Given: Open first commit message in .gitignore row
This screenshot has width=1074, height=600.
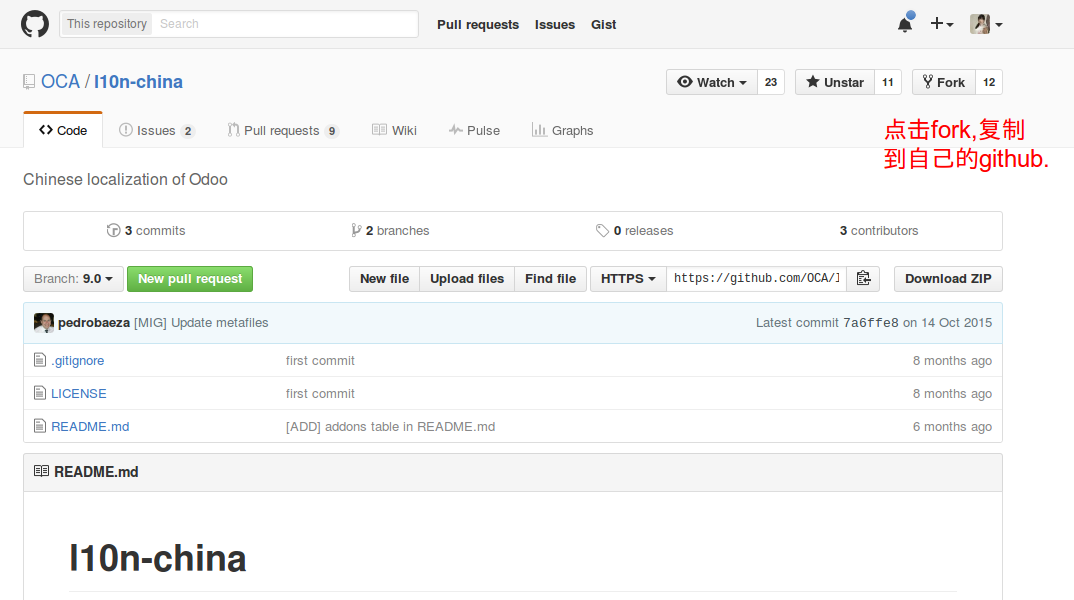Looking at the screenshot, I should 320,360.
